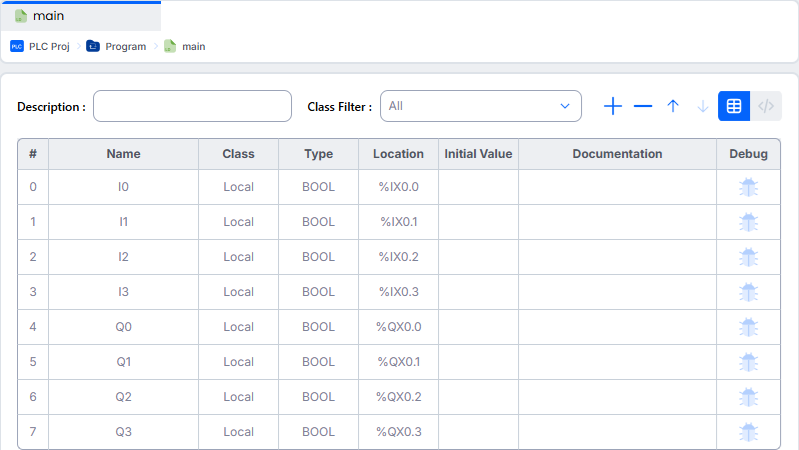The height and width of the screenshot is (450, 799).
Task: Switch to table view mode
Action: coord(734,106)
